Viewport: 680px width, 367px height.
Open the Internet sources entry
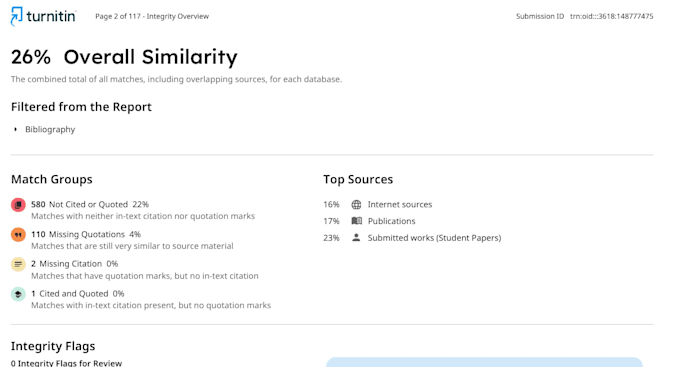click(399, 204)
